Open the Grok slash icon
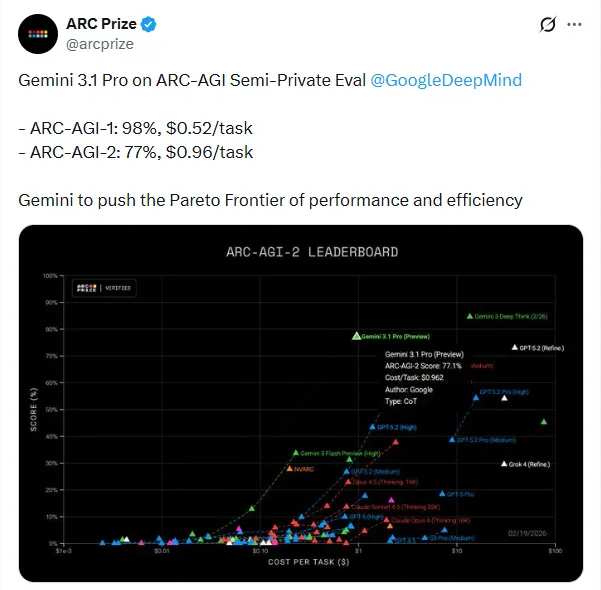The width and height of the screenshot is (601, 590). [547, 25]
